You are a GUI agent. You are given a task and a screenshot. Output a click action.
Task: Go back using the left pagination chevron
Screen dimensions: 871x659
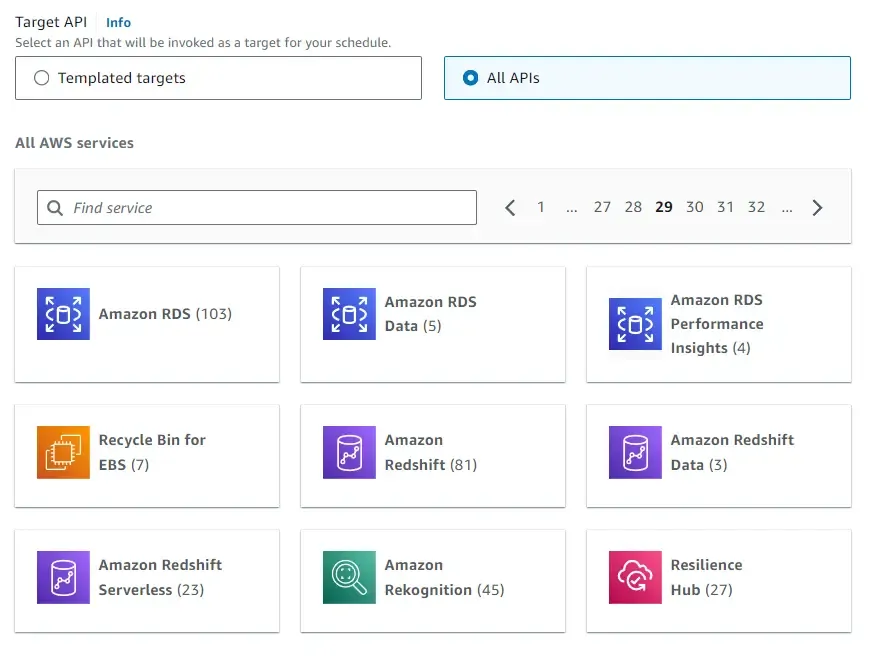510,207
